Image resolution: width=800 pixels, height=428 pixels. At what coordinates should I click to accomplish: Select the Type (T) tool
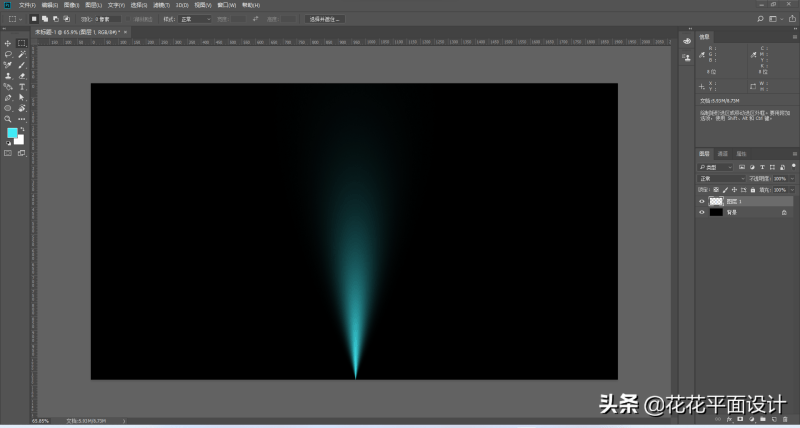coord(21,87)
